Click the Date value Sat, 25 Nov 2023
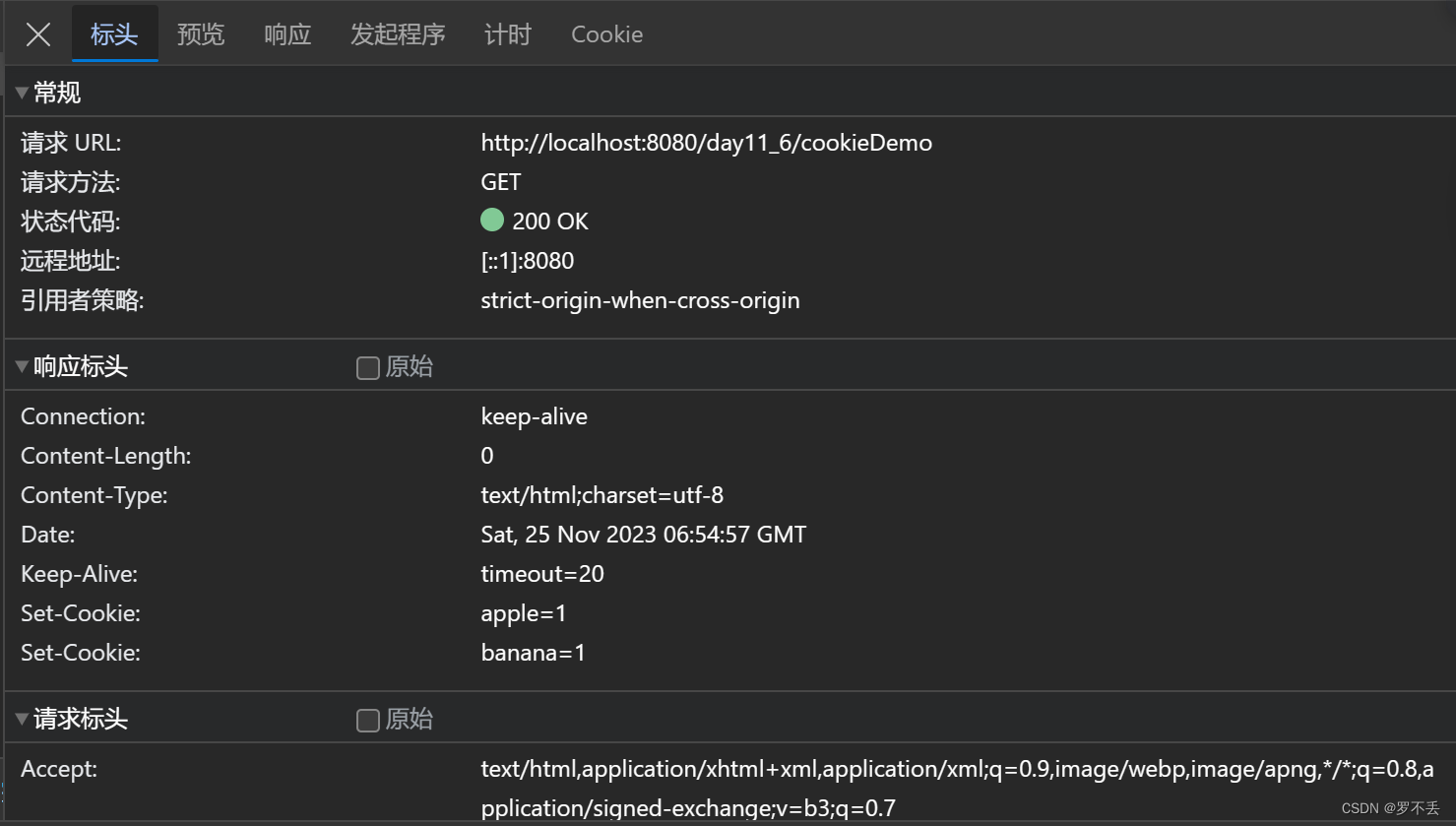Viewport: 1456px width, 826px height. (643, 535)
